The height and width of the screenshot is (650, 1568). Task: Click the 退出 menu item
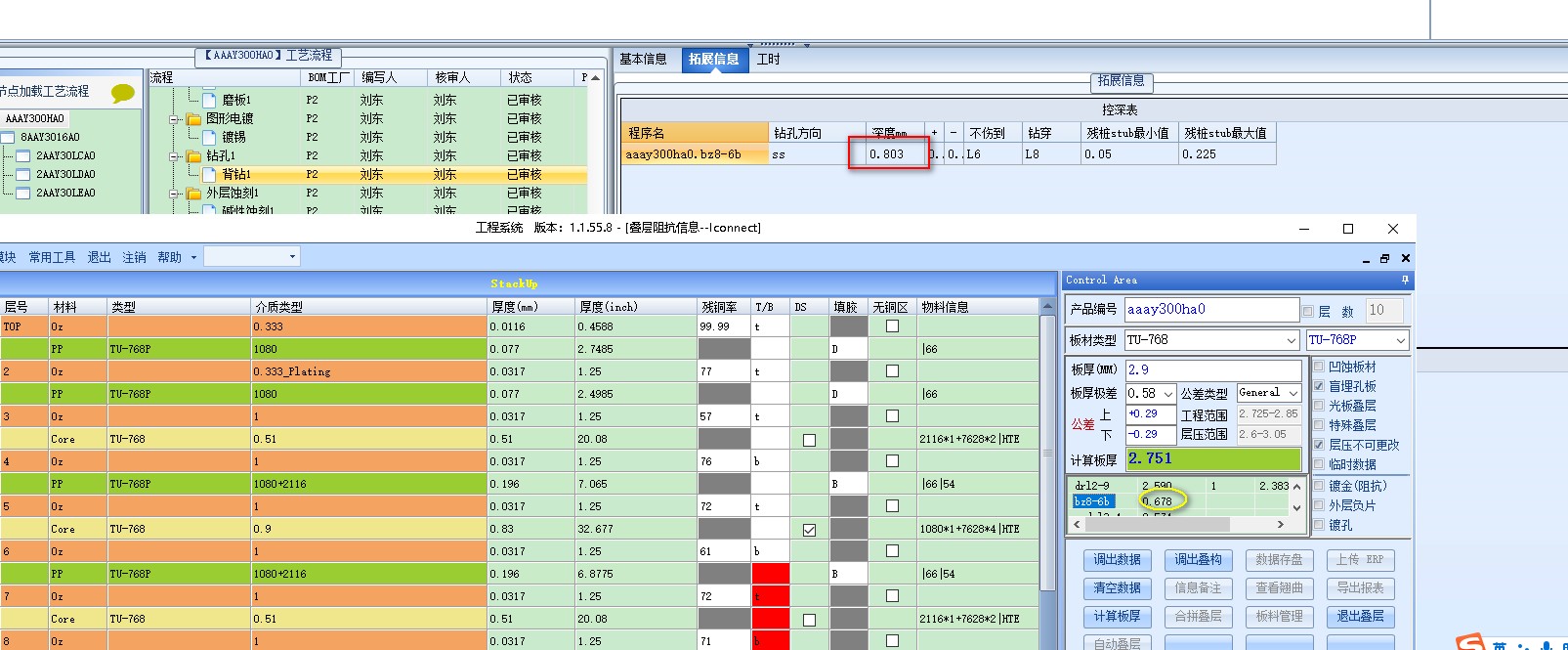click(x=99, y=258)
